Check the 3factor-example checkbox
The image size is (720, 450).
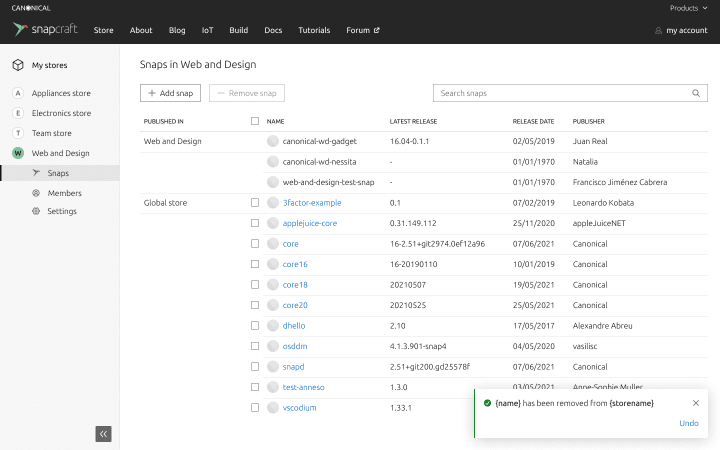255,202
